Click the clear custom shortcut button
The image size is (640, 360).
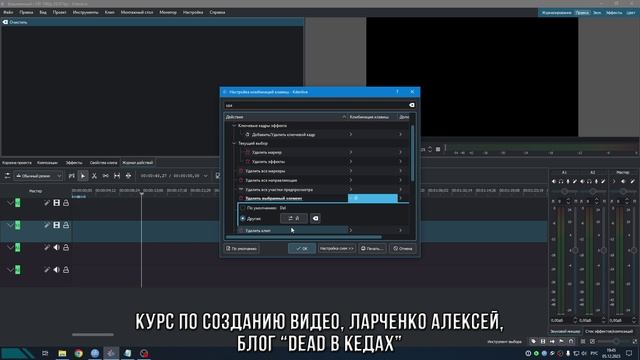coord(315,219)
